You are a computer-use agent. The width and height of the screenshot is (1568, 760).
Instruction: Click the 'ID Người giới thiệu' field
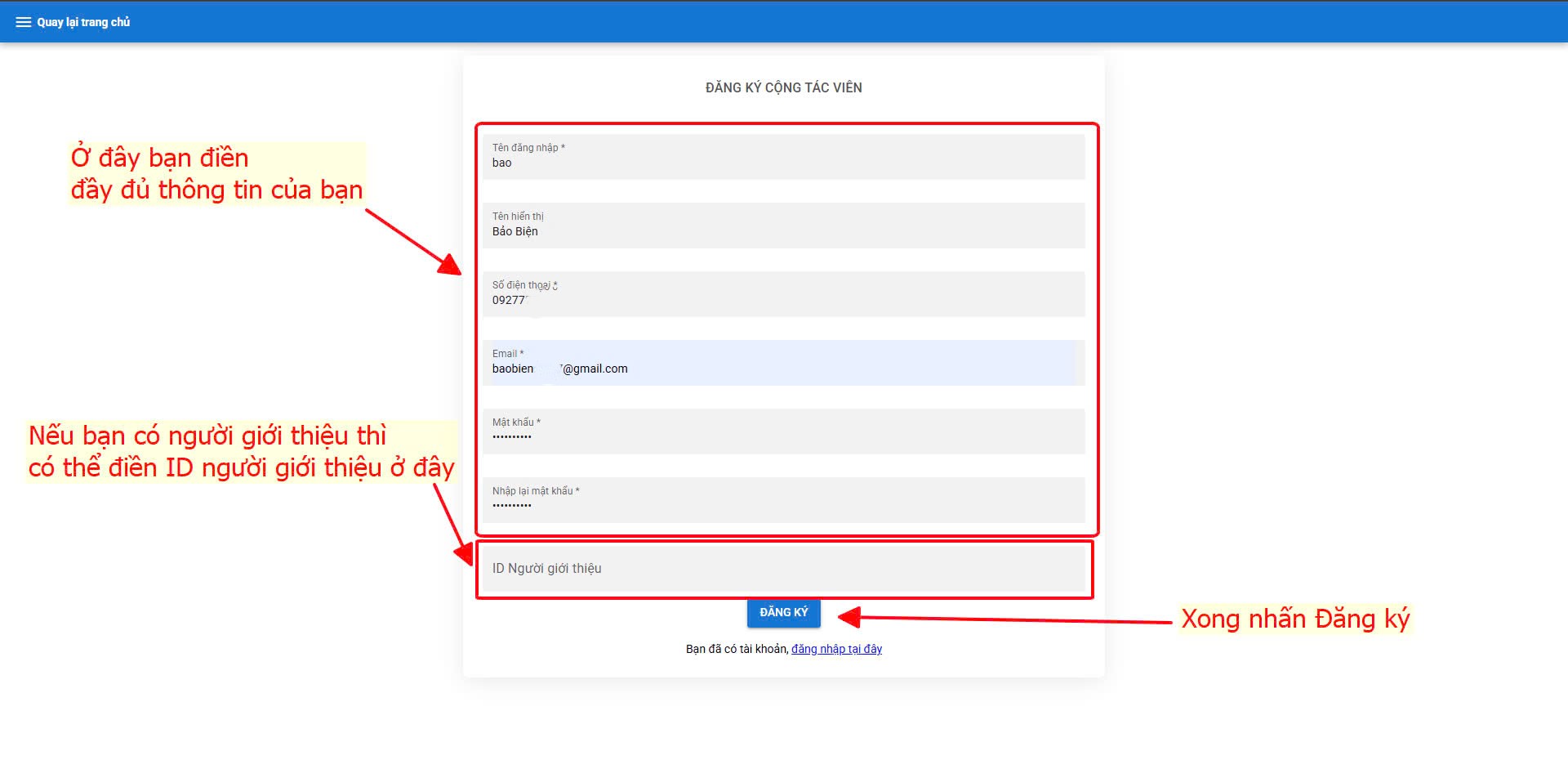pyautogui.click(x=782, y=569)
